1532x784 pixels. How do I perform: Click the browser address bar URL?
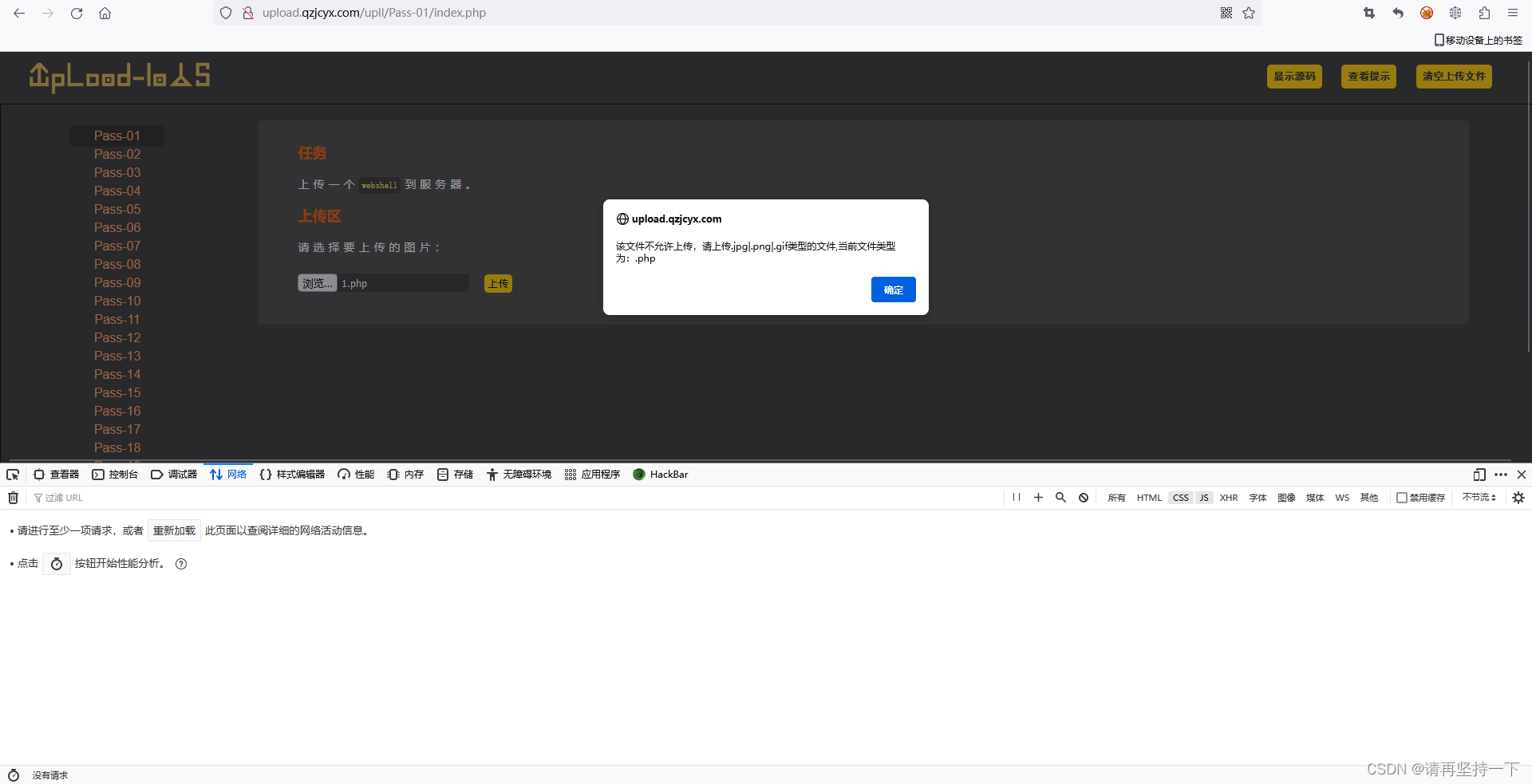point(374,13)
